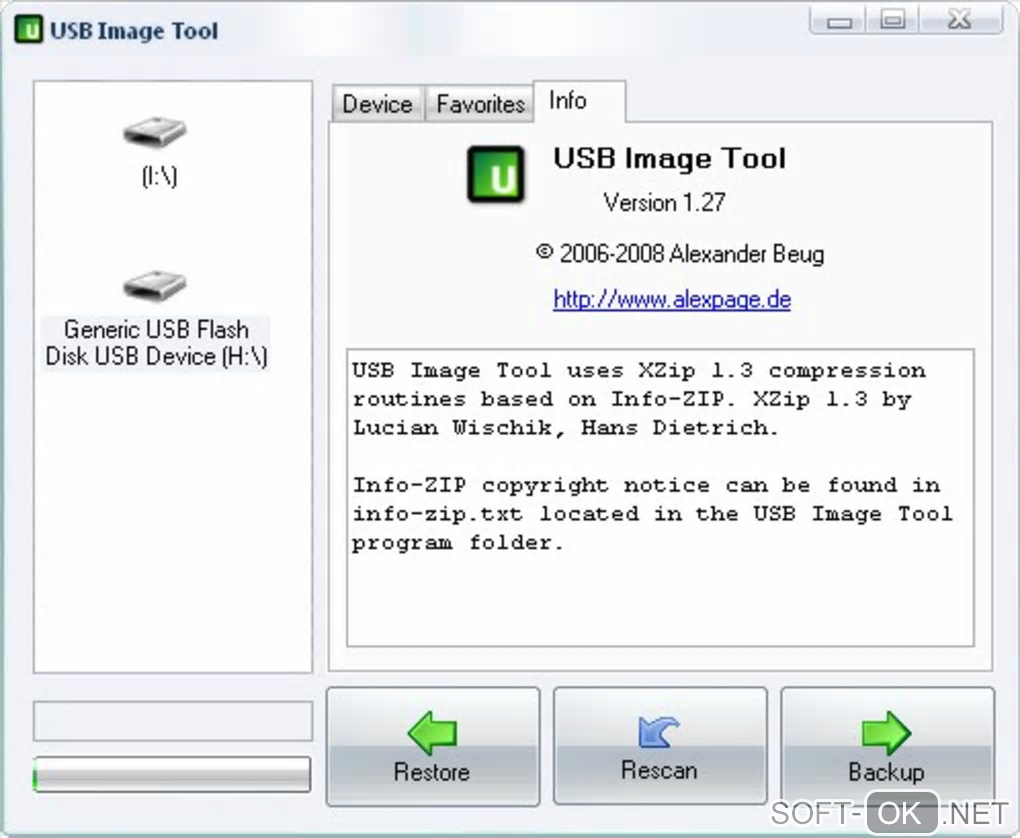Select the Generic USB Flash Disk drive icon
Image resolution: width=1020 pixels, height=838 pixels.
pyautogui.click(x=155, y=286)
